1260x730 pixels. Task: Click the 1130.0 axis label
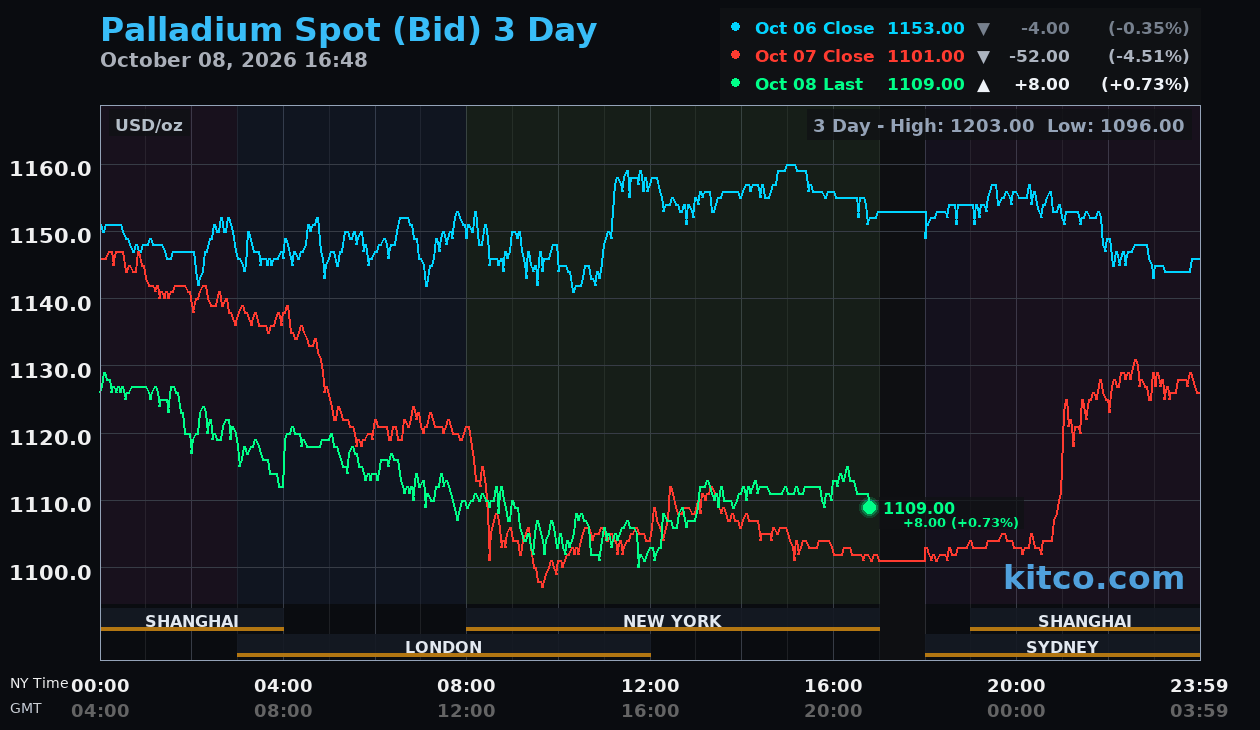[51, 370]
